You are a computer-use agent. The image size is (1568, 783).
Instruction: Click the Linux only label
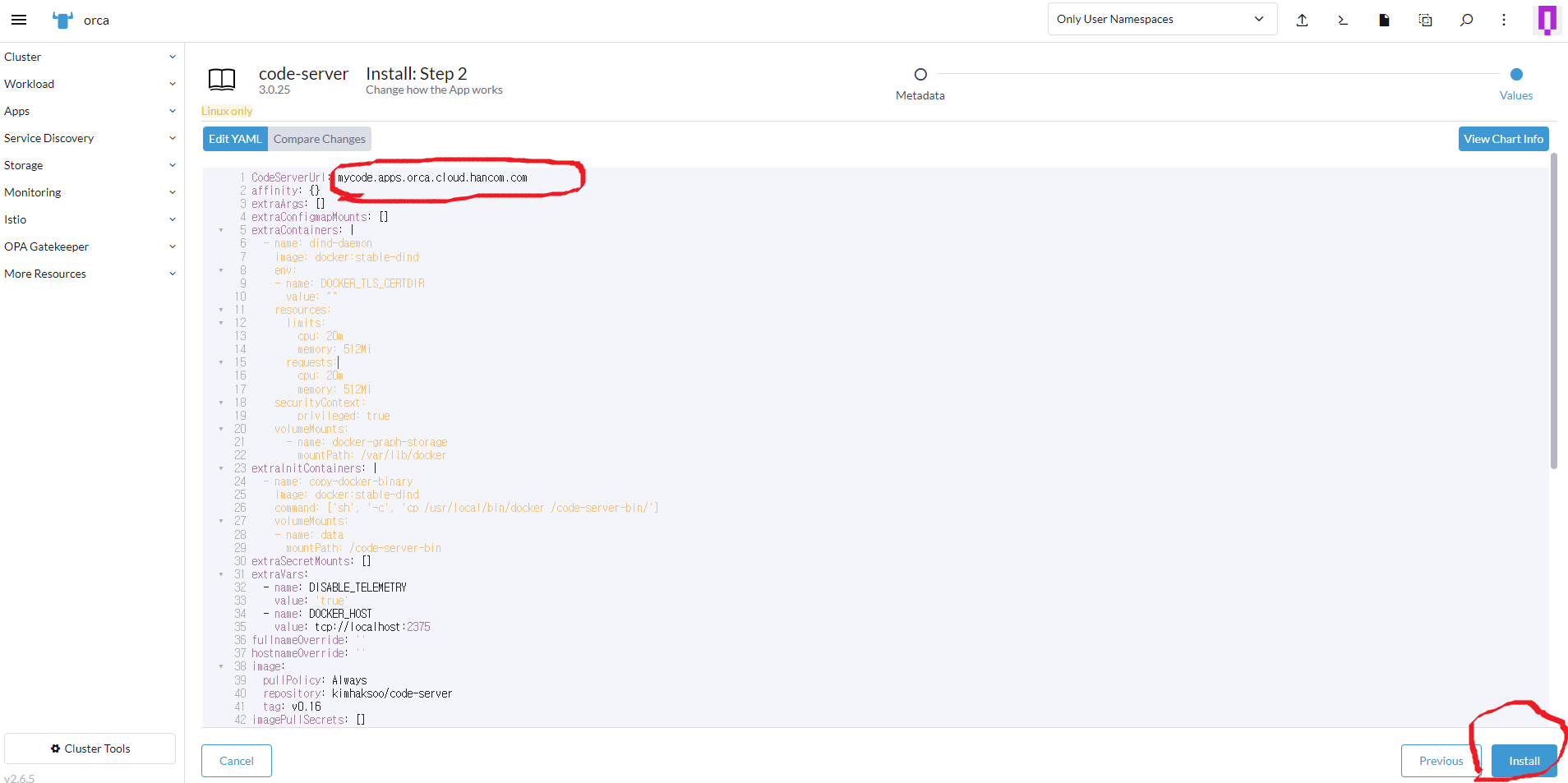(x=227, y=111)
